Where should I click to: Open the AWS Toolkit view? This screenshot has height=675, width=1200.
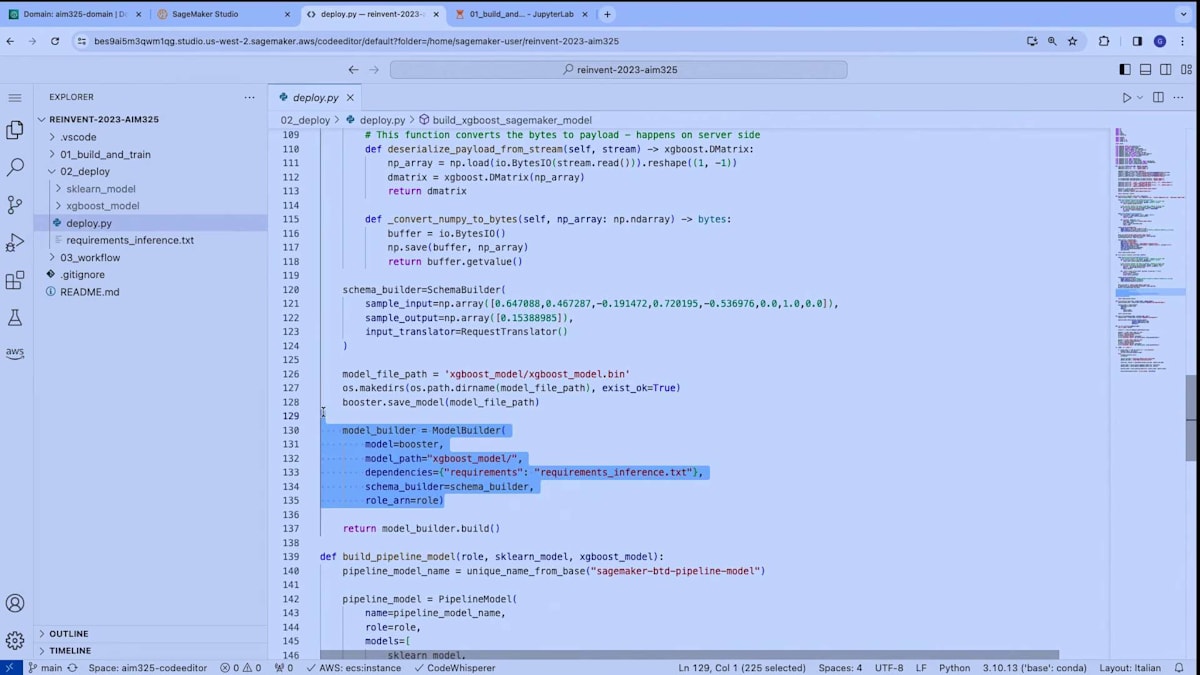[15, 353]
